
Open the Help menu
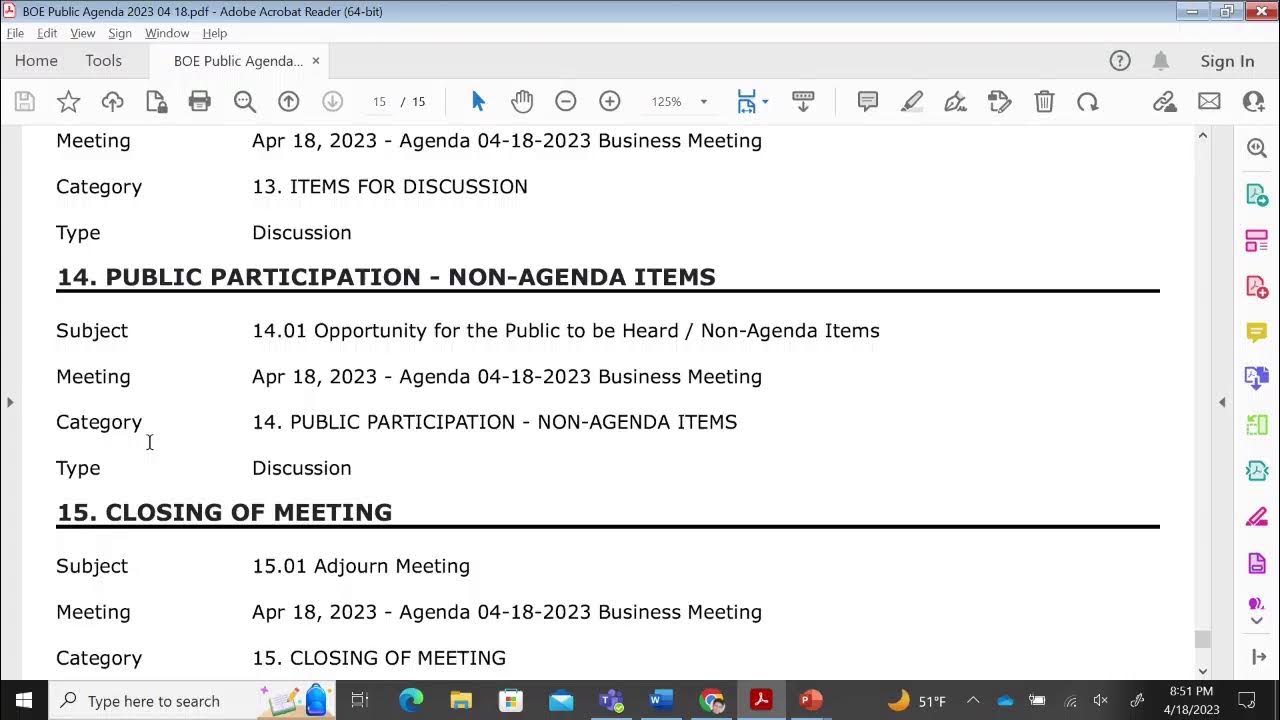(215, 33)
